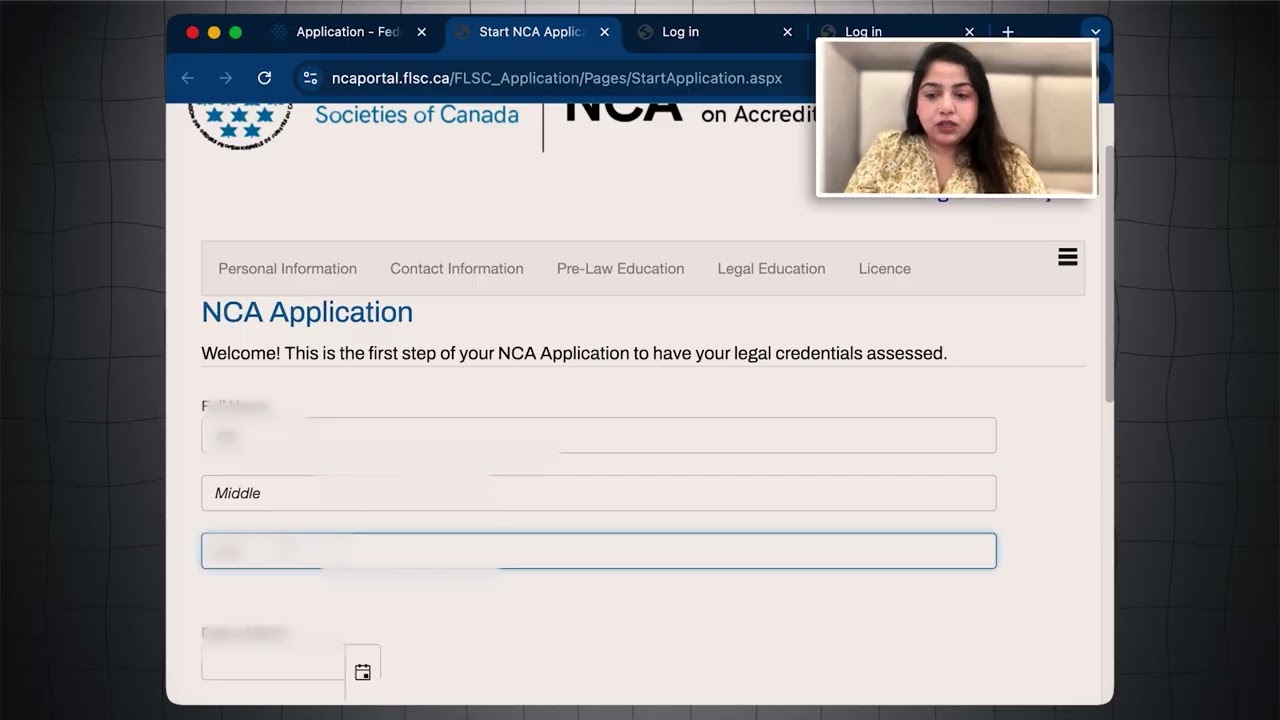Open the hamburger menu icon on the navigation bar
The height and width of the screenshot is (720, 1280).
(1068, 257)
